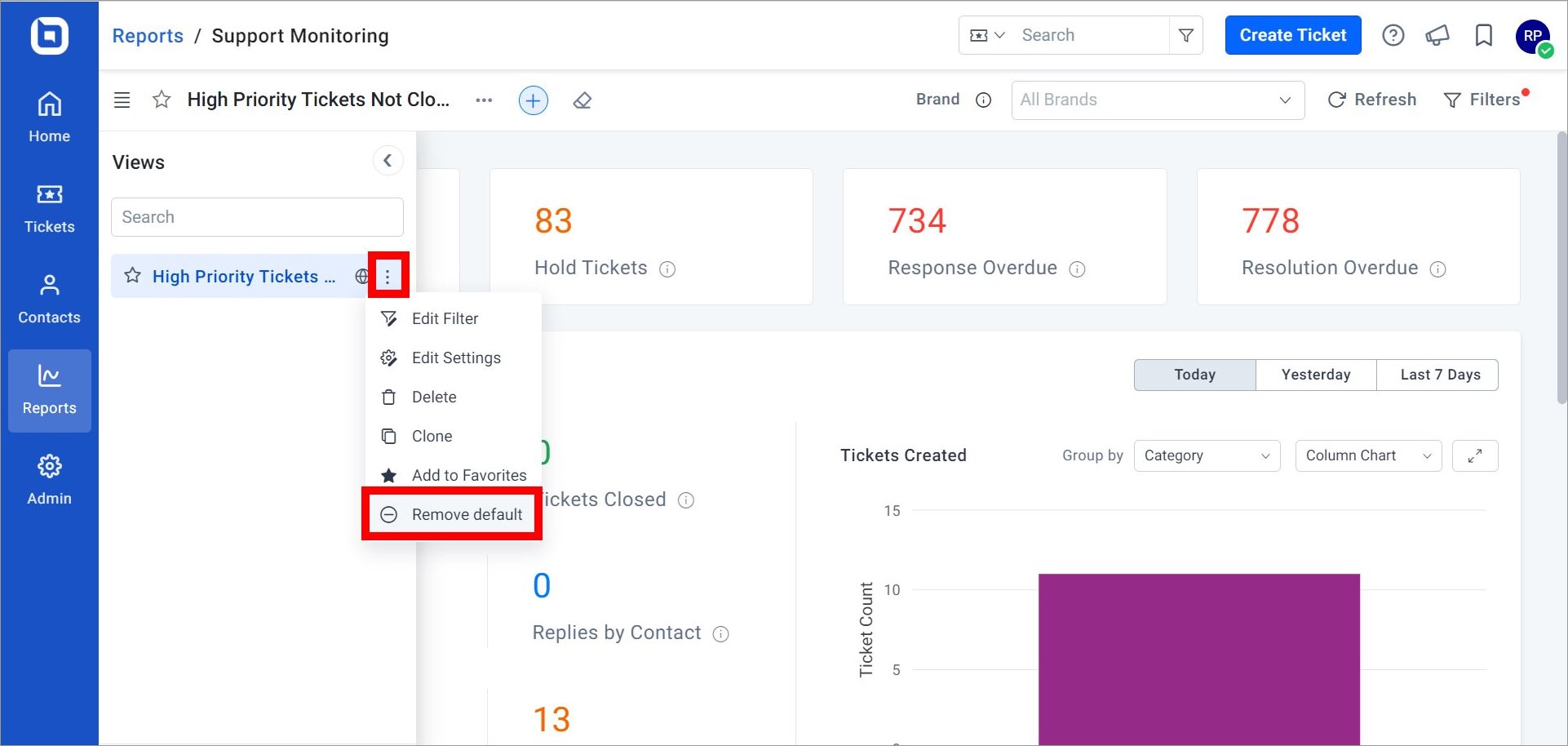
Task: Expand the Tickets Created chart fullscreen
Action: click(x=1475, y=455)
